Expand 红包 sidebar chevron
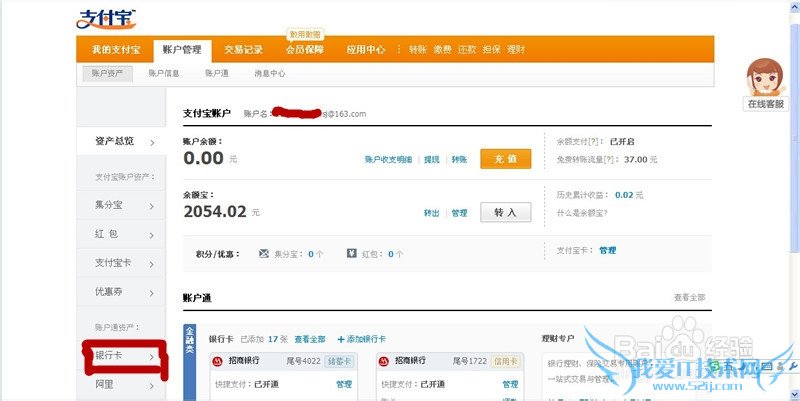Screen dimensions: 800x401 [152, 235]
